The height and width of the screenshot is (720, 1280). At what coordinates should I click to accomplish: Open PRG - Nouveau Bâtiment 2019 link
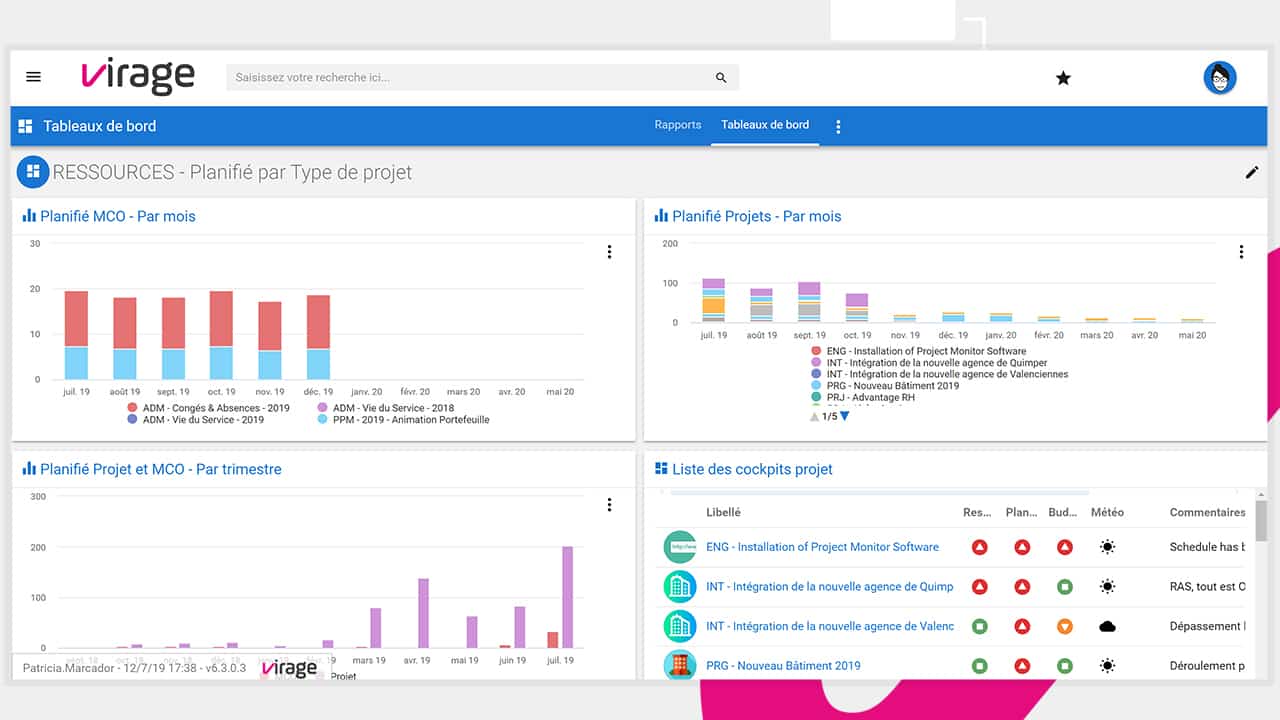pyautogui.click(x=783, y=665)
